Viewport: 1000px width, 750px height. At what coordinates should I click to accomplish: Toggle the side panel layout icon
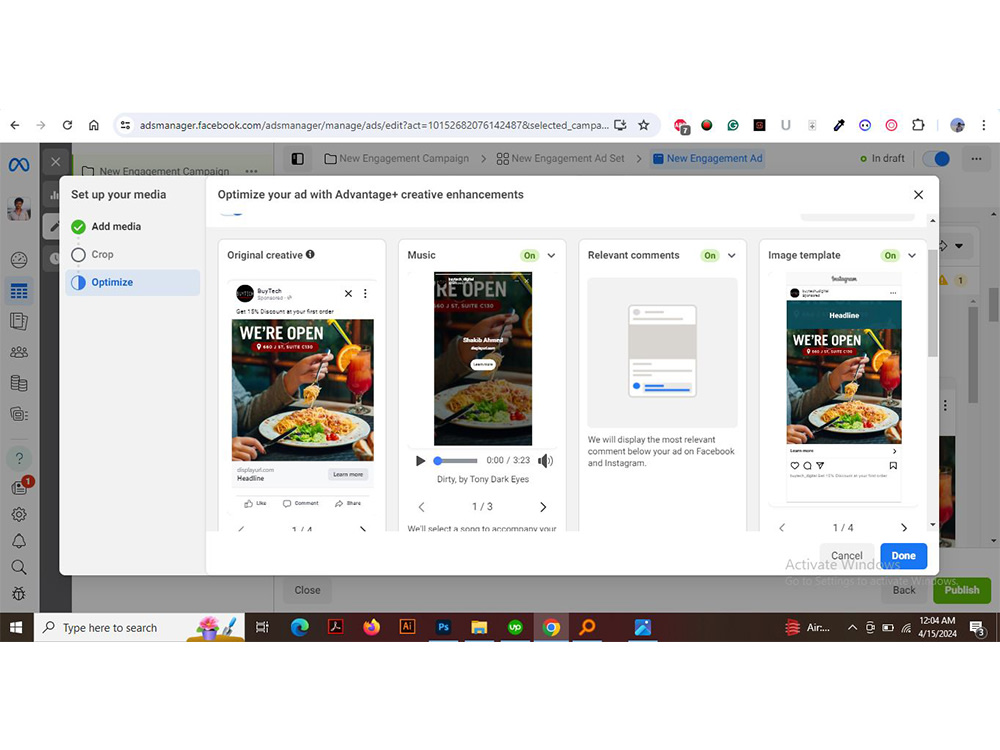point(297,159)
